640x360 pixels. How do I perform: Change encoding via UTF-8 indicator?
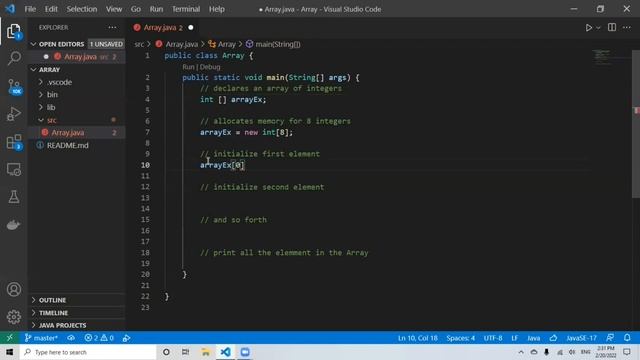point(493,338)
